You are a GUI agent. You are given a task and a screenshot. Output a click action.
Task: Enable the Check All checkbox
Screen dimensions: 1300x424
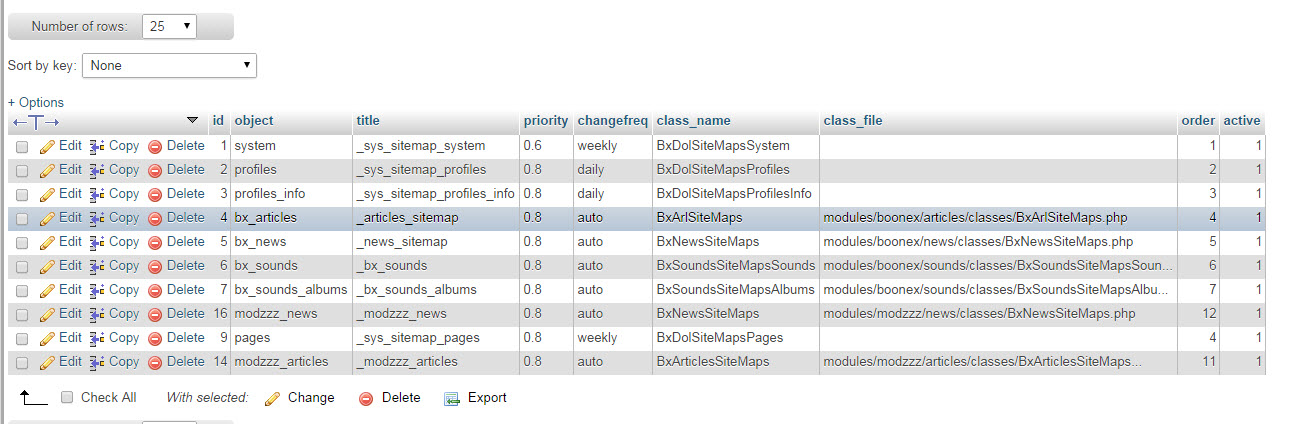(67, 398)
